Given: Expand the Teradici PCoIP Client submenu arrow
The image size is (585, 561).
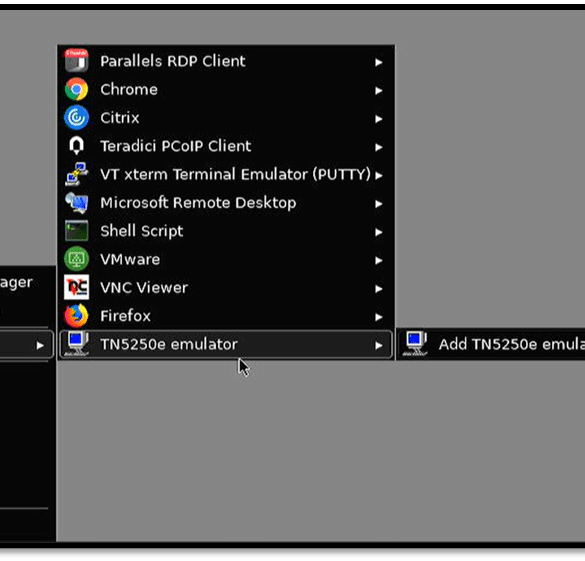Looking at the screenshot, I should coord(379,147).
